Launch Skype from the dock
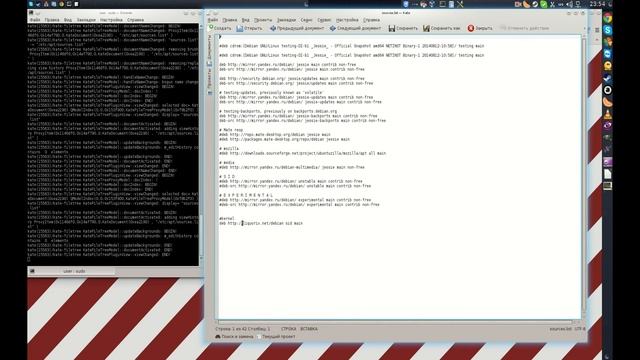 (607, 30)
